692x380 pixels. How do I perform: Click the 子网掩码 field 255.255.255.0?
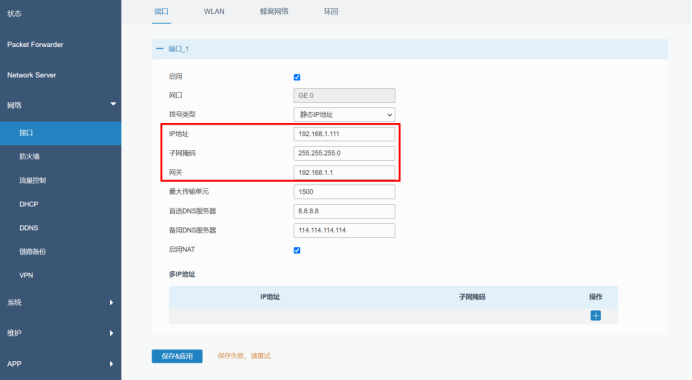pos(344,153)
